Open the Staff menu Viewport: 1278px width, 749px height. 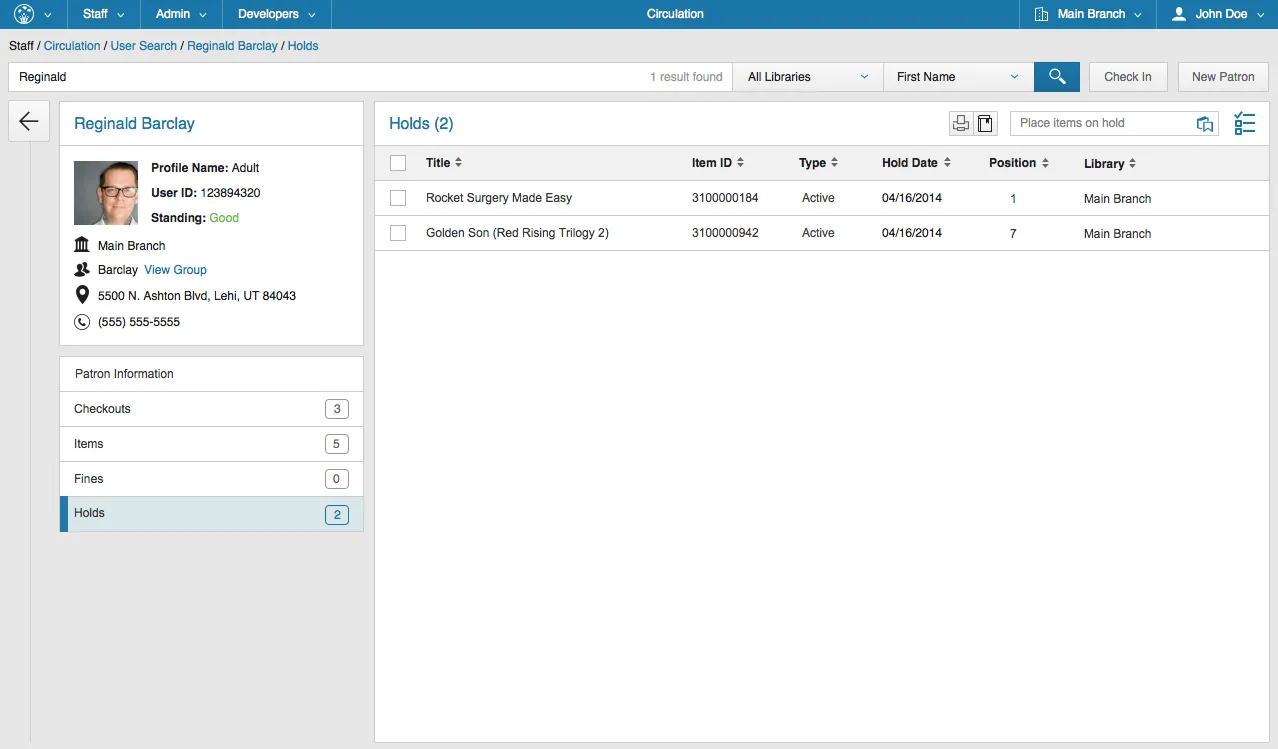(104, 14)
